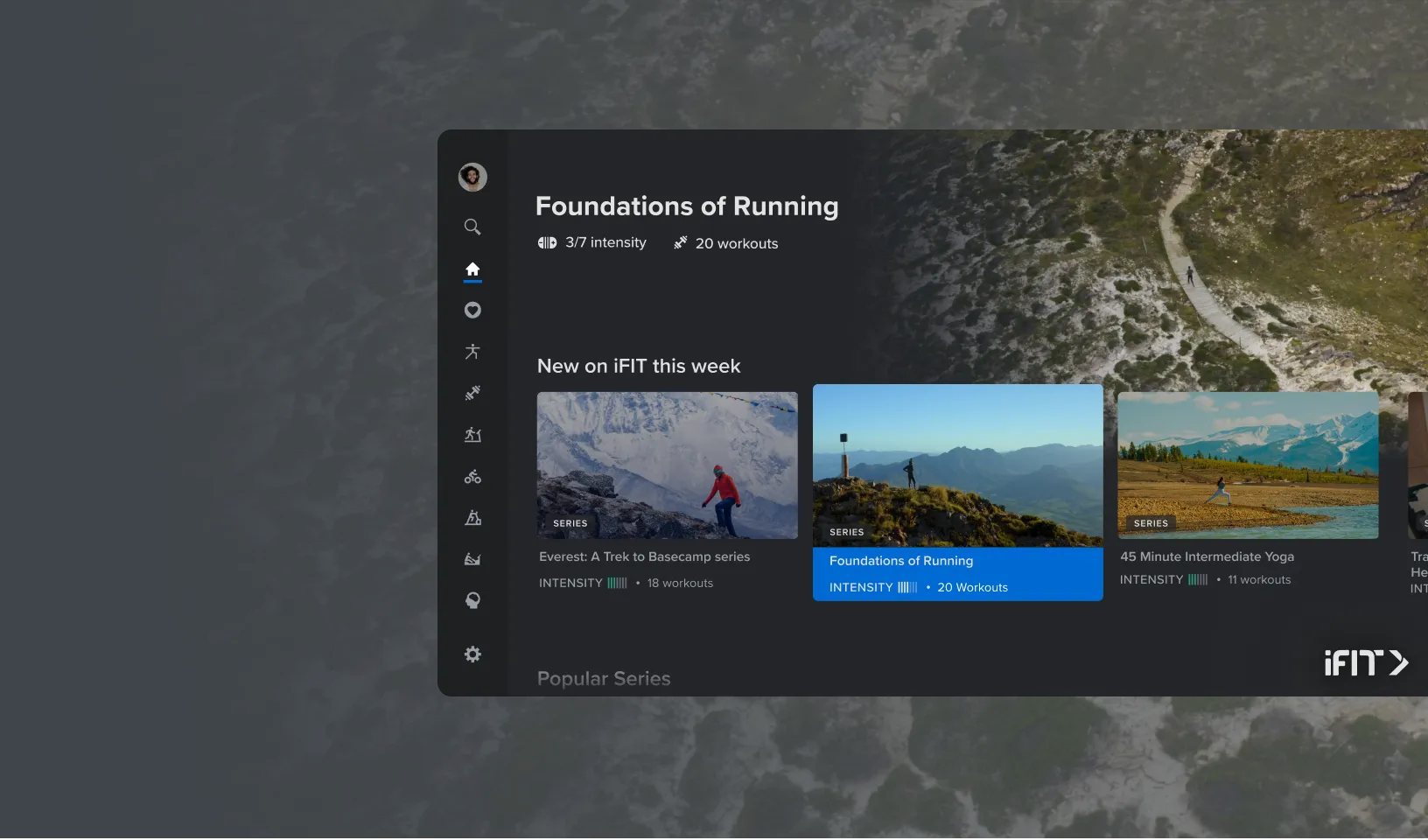Click SERIES badge on Everest thumbnail

[x=570, y=523]
